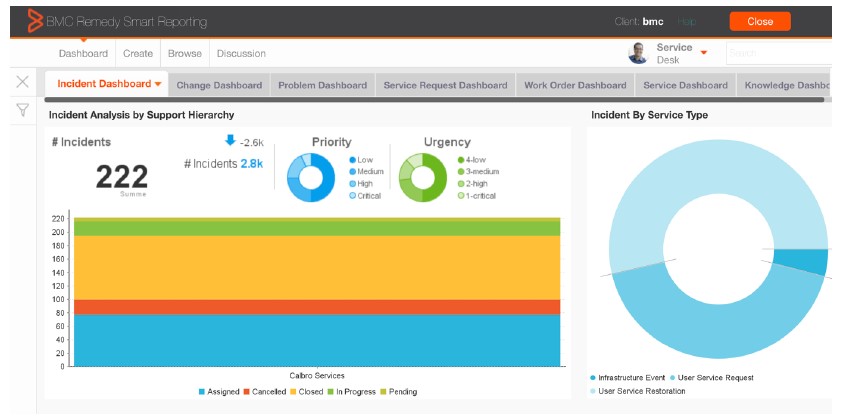Screen dimensions: 843x420
Task: Open the Incident Dashboard tab dropdown arrow
Action: click(x=157, y=85)
